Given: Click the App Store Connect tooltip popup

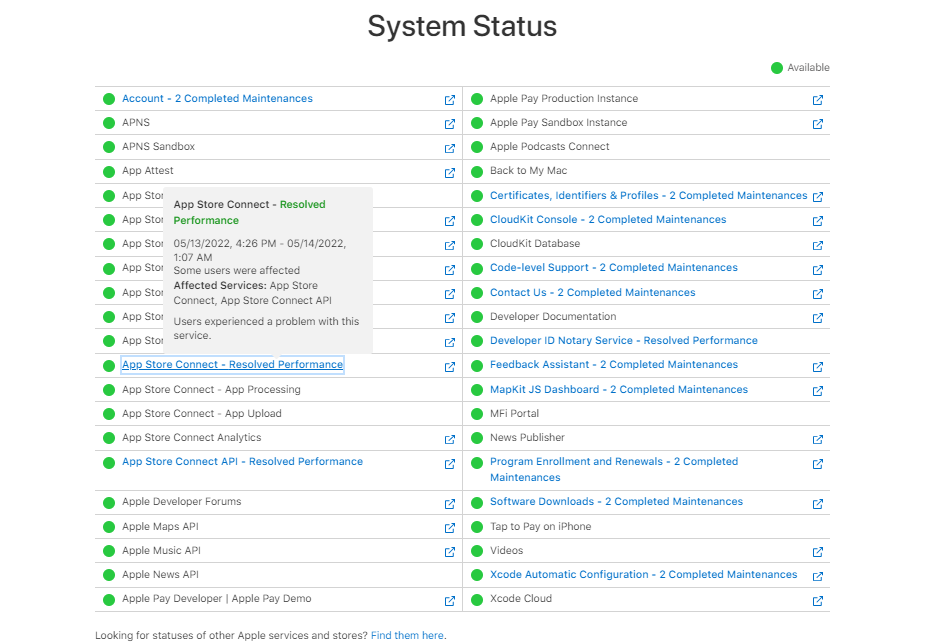Looking at the screenshot, I should [x=267, y=269].
